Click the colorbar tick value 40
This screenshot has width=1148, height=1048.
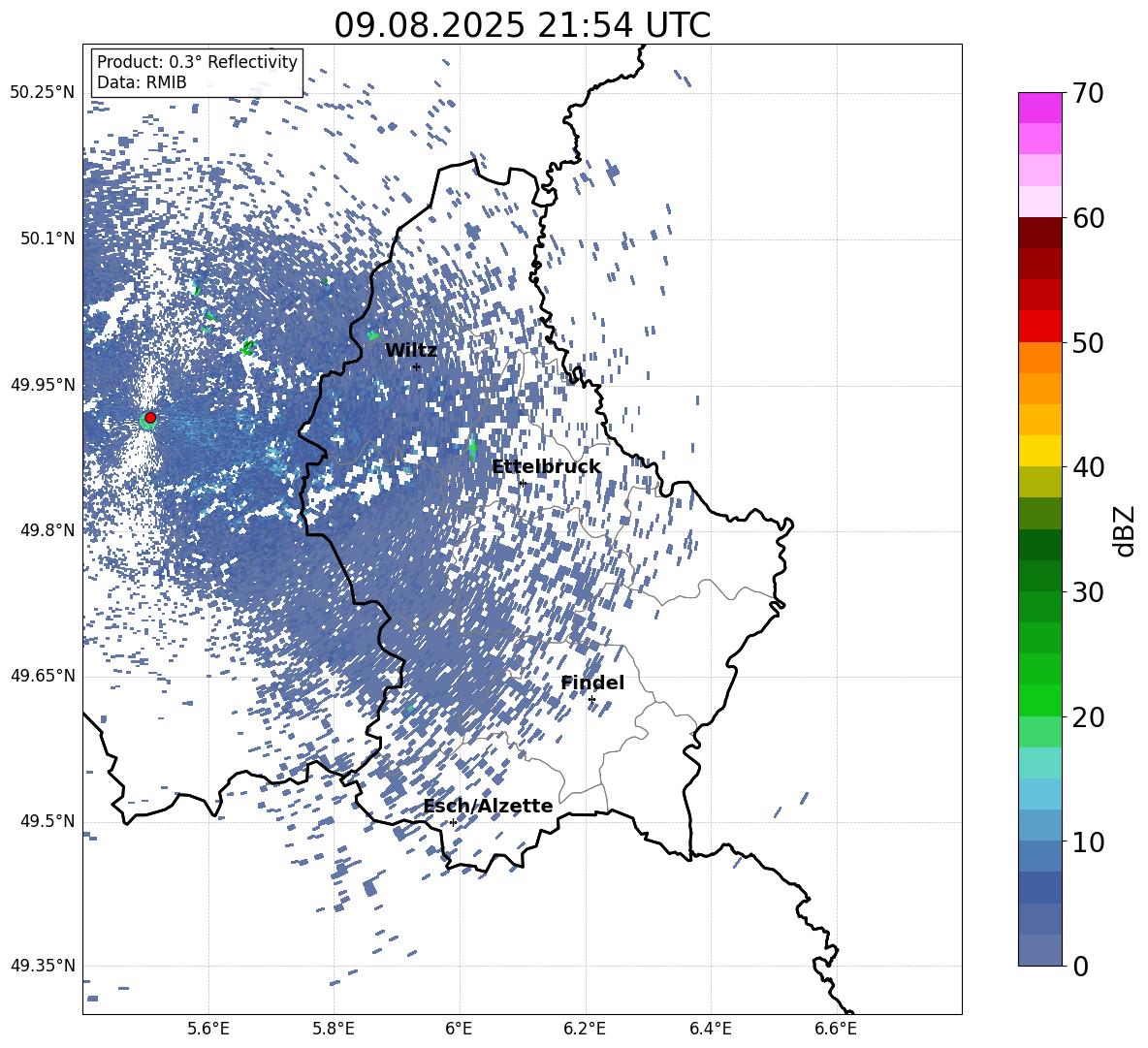pos(1088,467)
